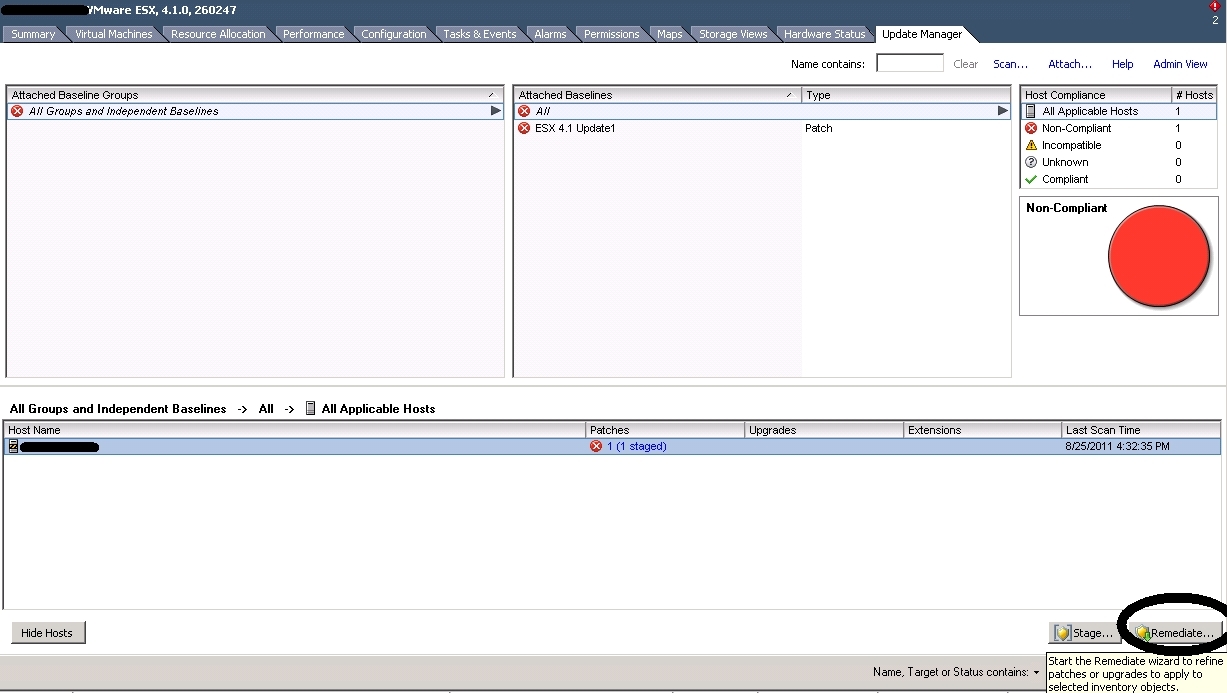This screenshot has height=693, width=1227.
Task: Click the Host Compliance column header
Action: click(x=1095, y=95)
